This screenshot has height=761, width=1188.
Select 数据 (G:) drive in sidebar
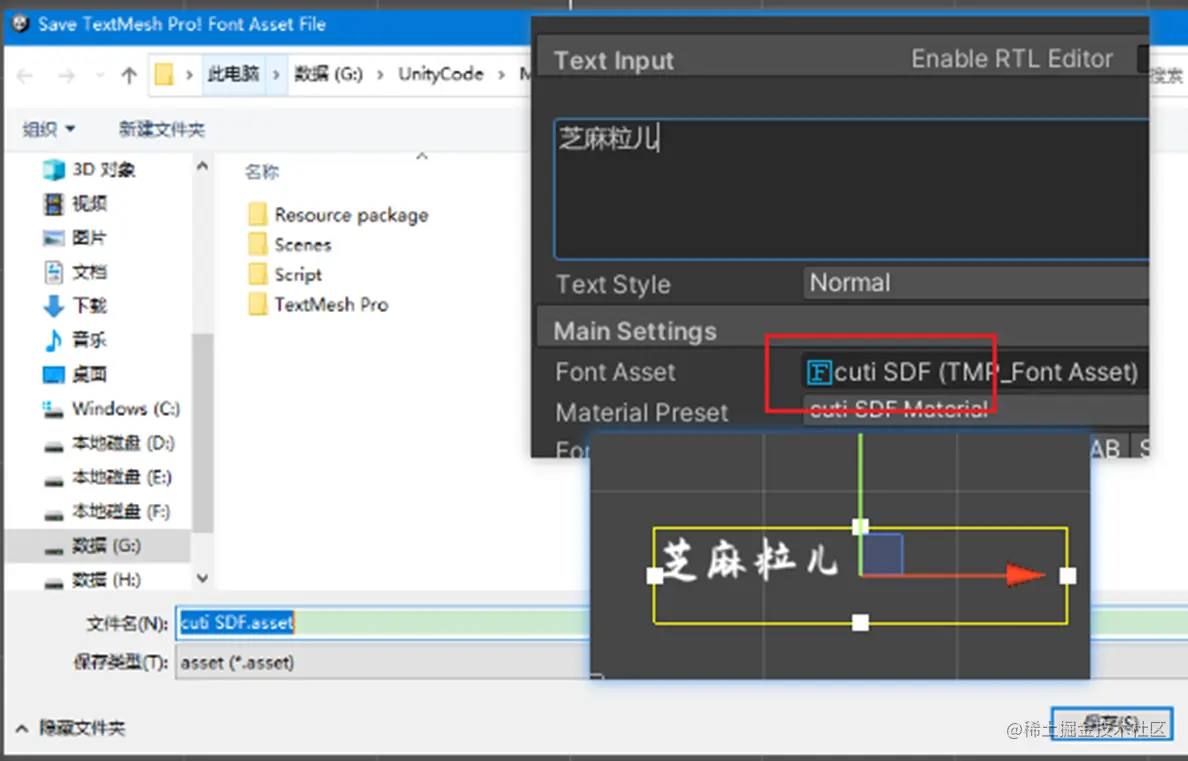pyautogui.click(x=97, y=546)
